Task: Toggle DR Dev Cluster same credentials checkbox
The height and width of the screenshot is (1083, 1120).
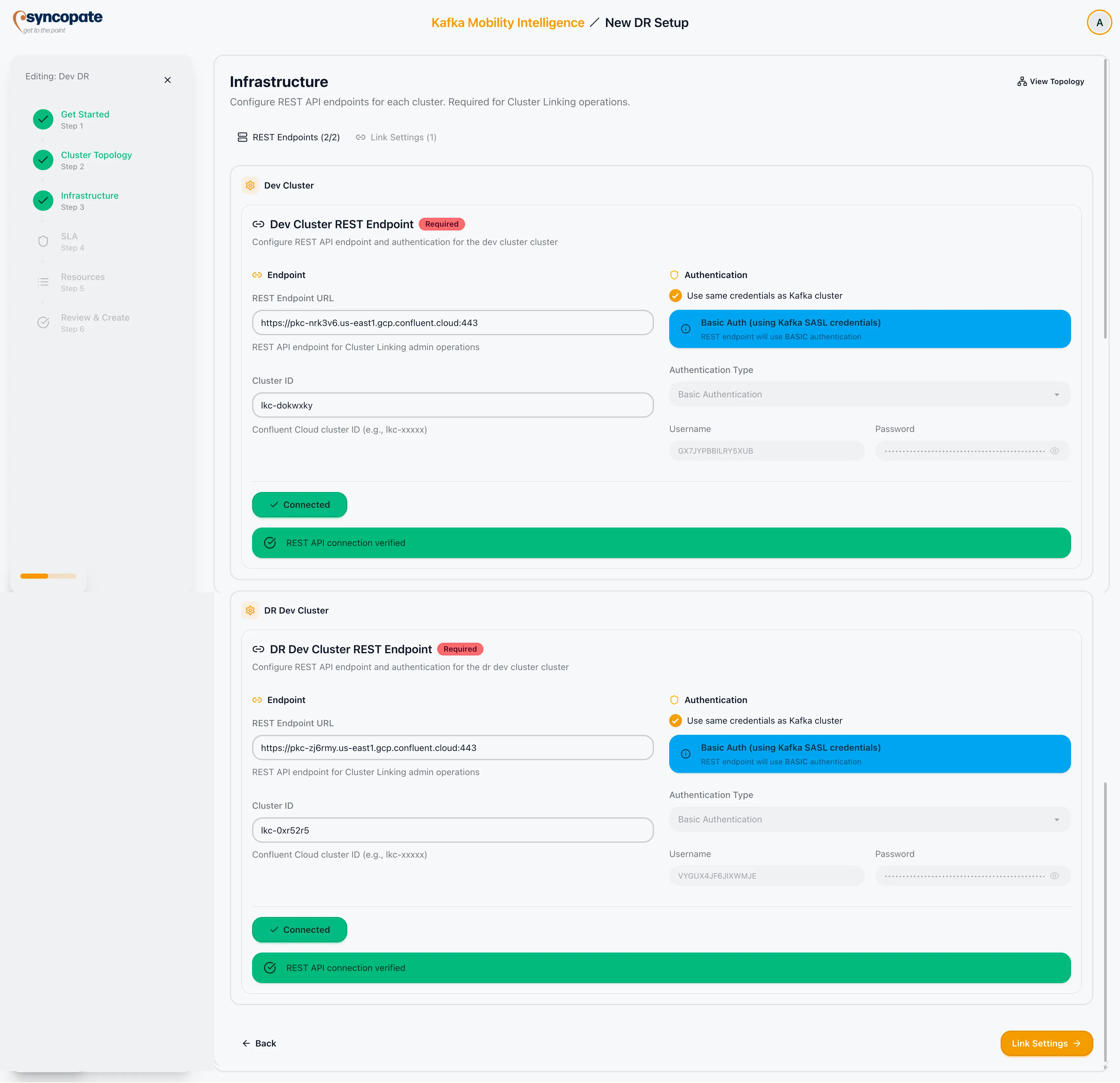Action: (x=676, y=721)
